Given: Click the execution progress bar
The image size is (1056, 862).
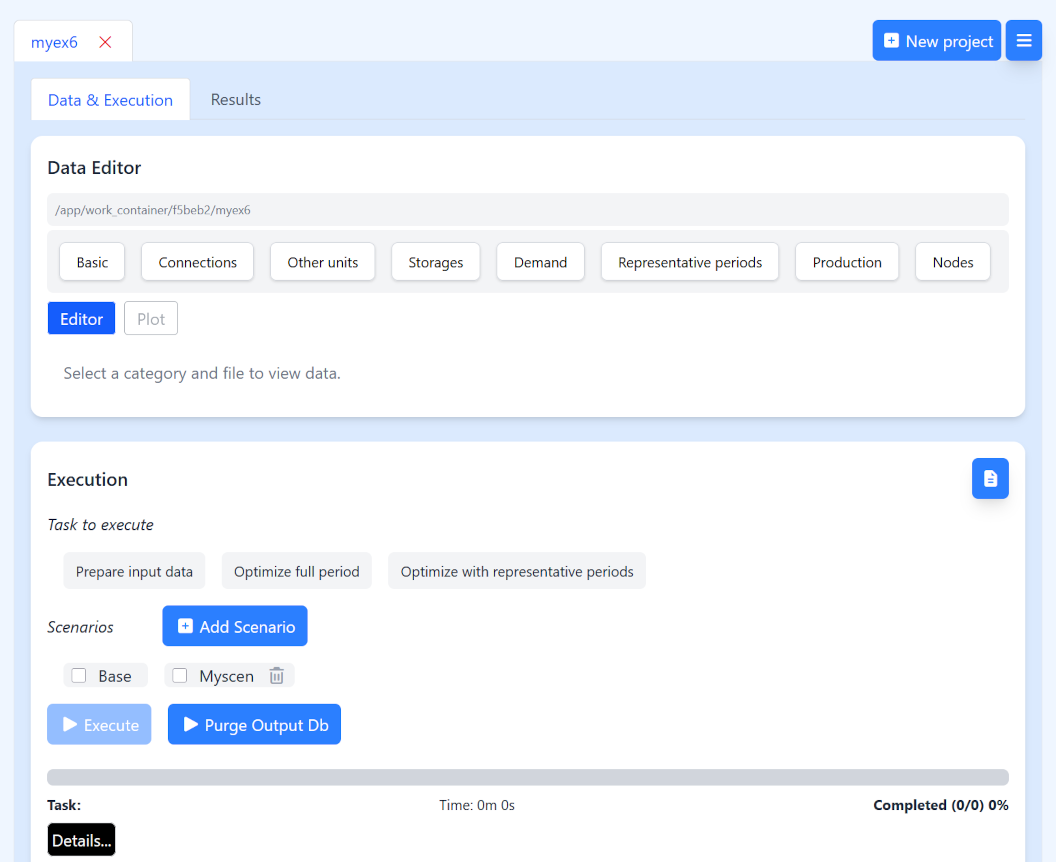Looking at the screenshot, I should coord(527,778).
